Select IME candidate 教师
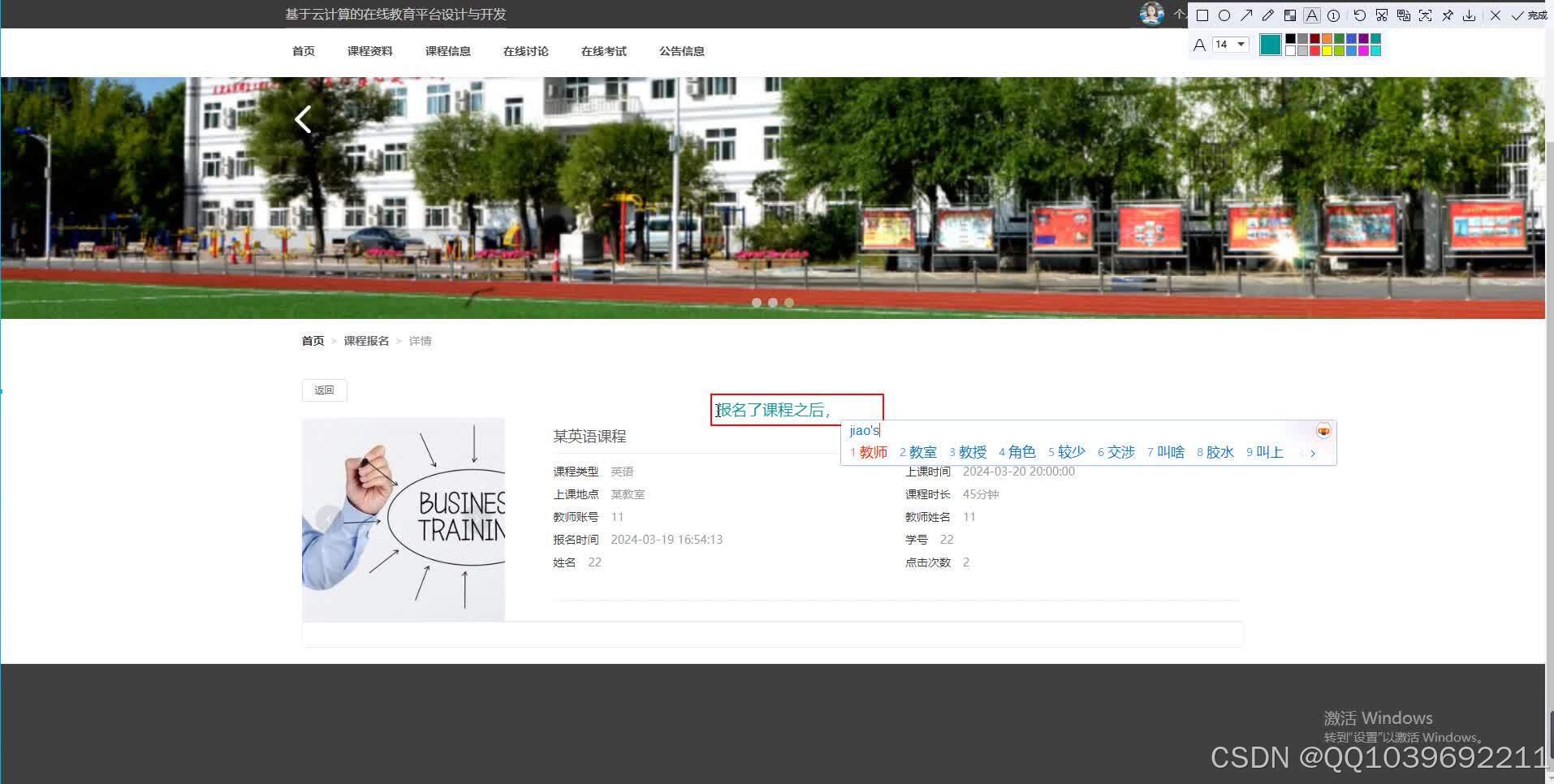The height and width of the screenshot is (784, 1554). point(873,452)
